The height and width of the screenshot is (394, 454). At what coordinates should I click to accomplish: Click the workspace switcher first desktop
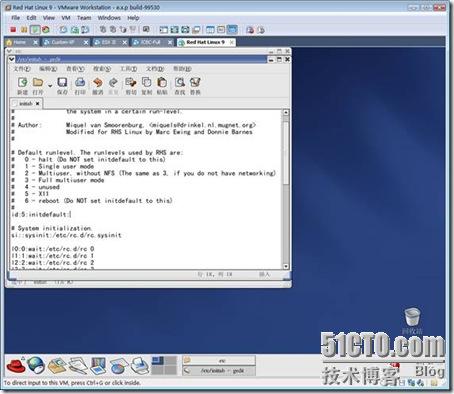[x=158, y=360]
